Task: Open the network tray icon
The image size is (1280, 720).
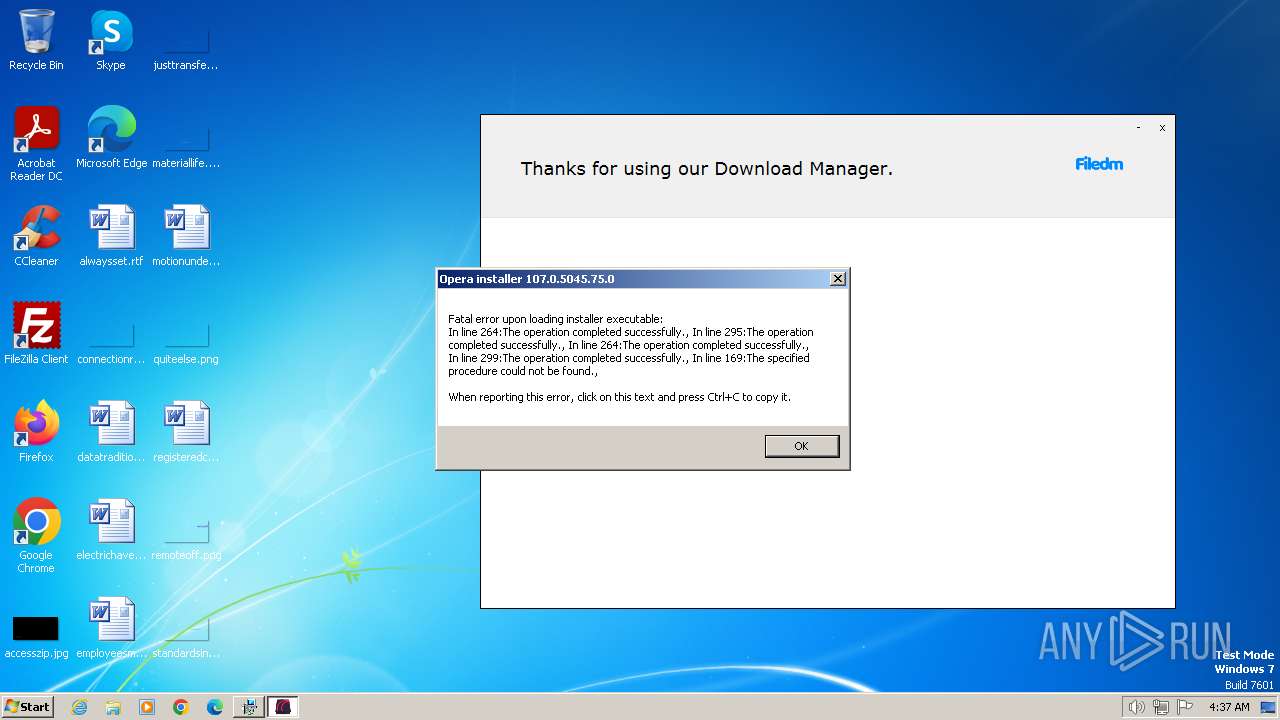Action: point(1161,707)
